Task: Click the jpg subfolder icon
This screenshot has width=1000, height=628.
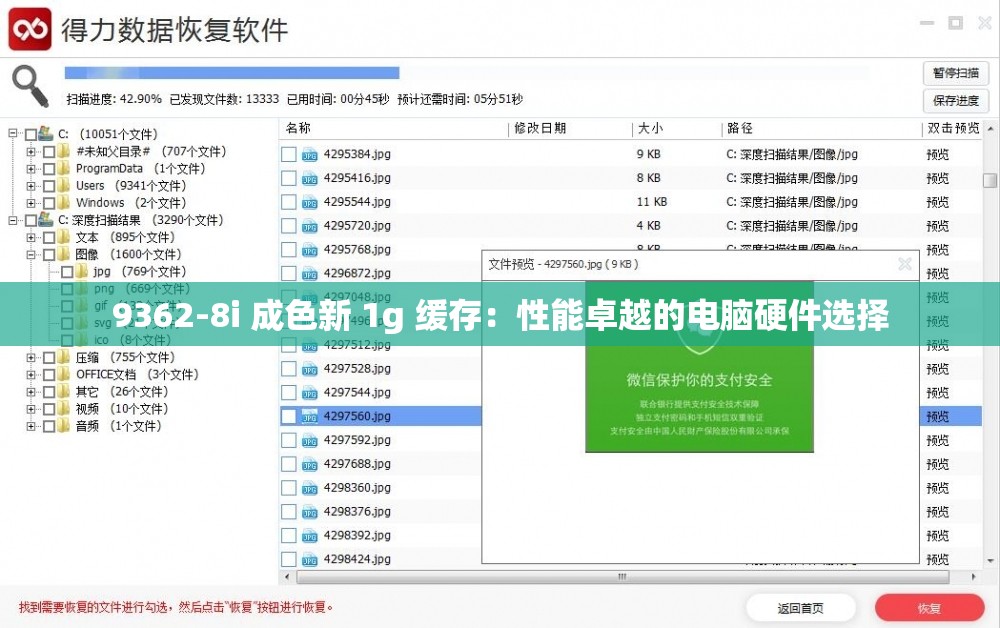Action: point(80,271)
